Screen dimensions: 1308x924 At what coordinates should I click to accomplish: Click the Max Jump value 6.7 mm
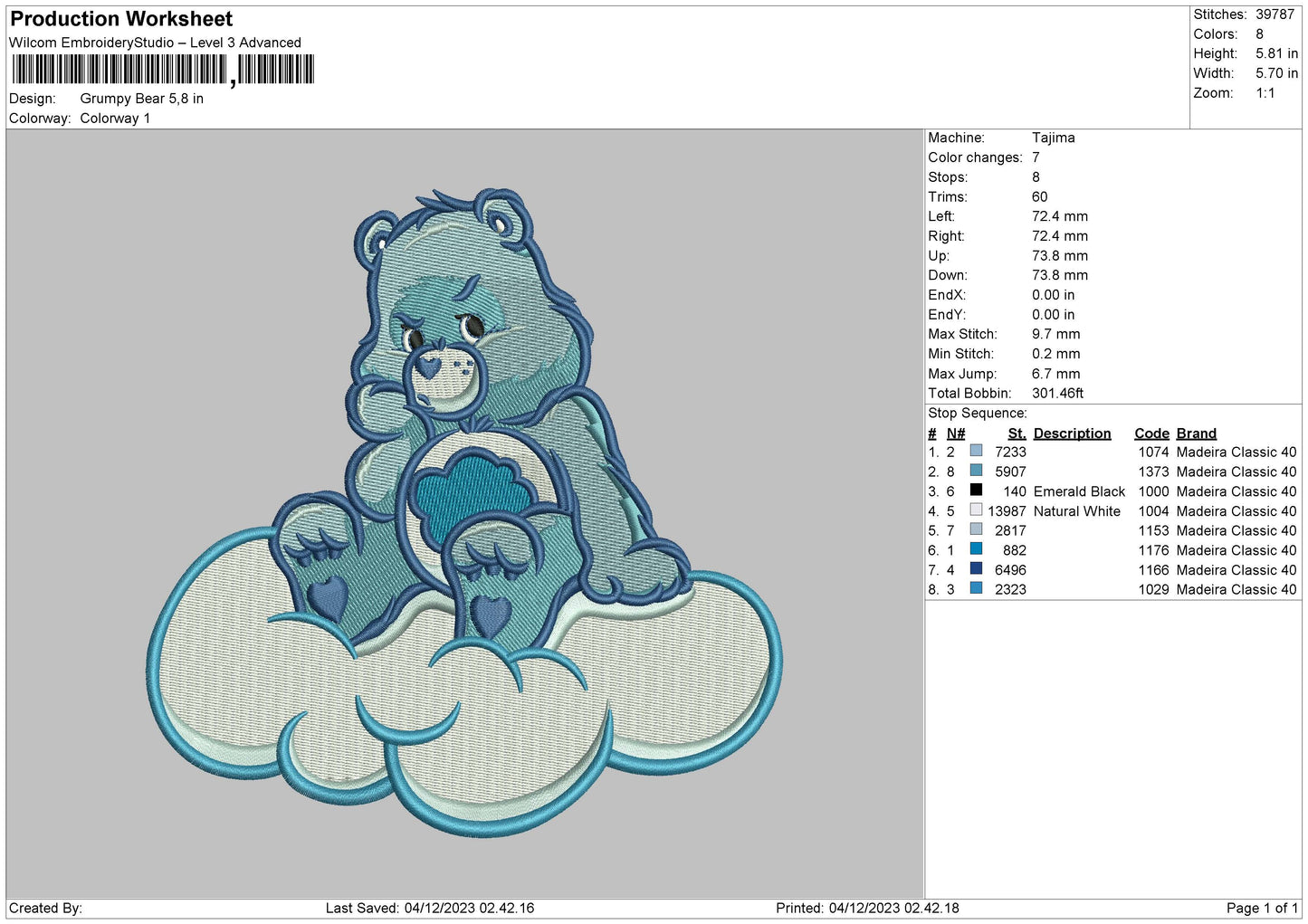(1056, 374)
